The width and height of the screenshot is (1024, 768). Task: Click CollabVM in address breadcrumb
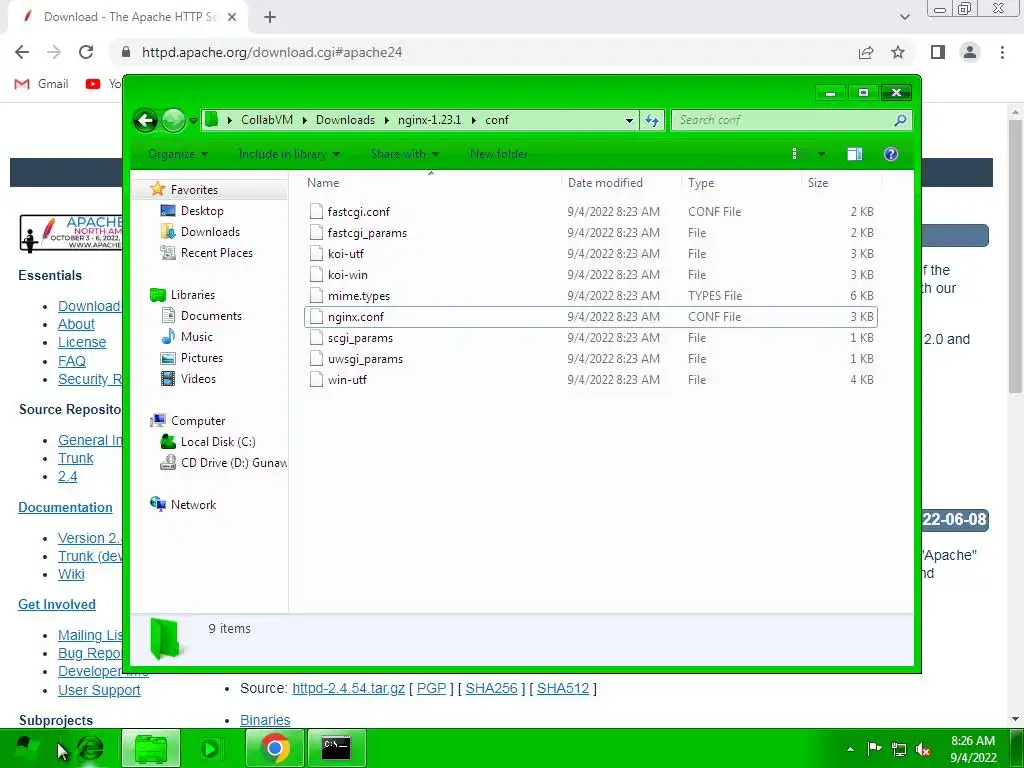pyautogui.click(x=266, y=120)
